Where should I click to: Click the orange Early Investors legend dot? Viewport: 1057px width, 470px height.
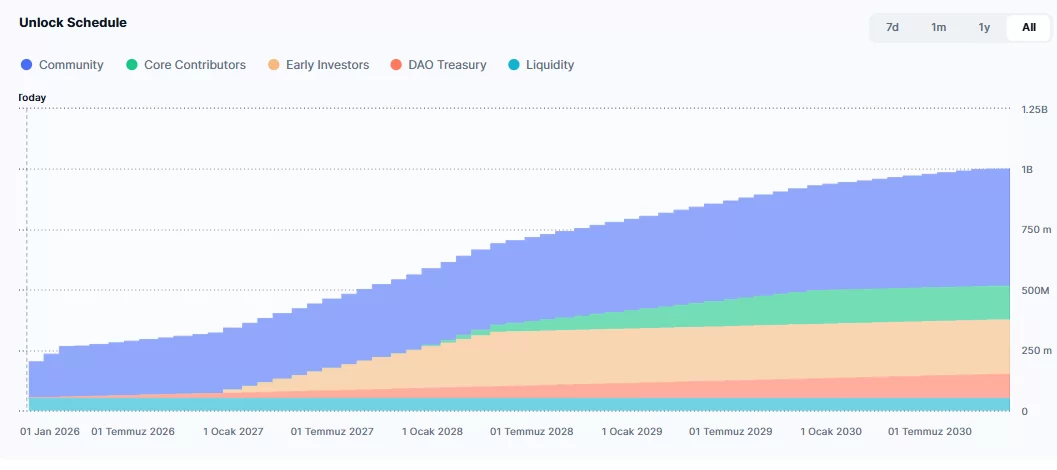pyautogui.click(x=274, y=65)
